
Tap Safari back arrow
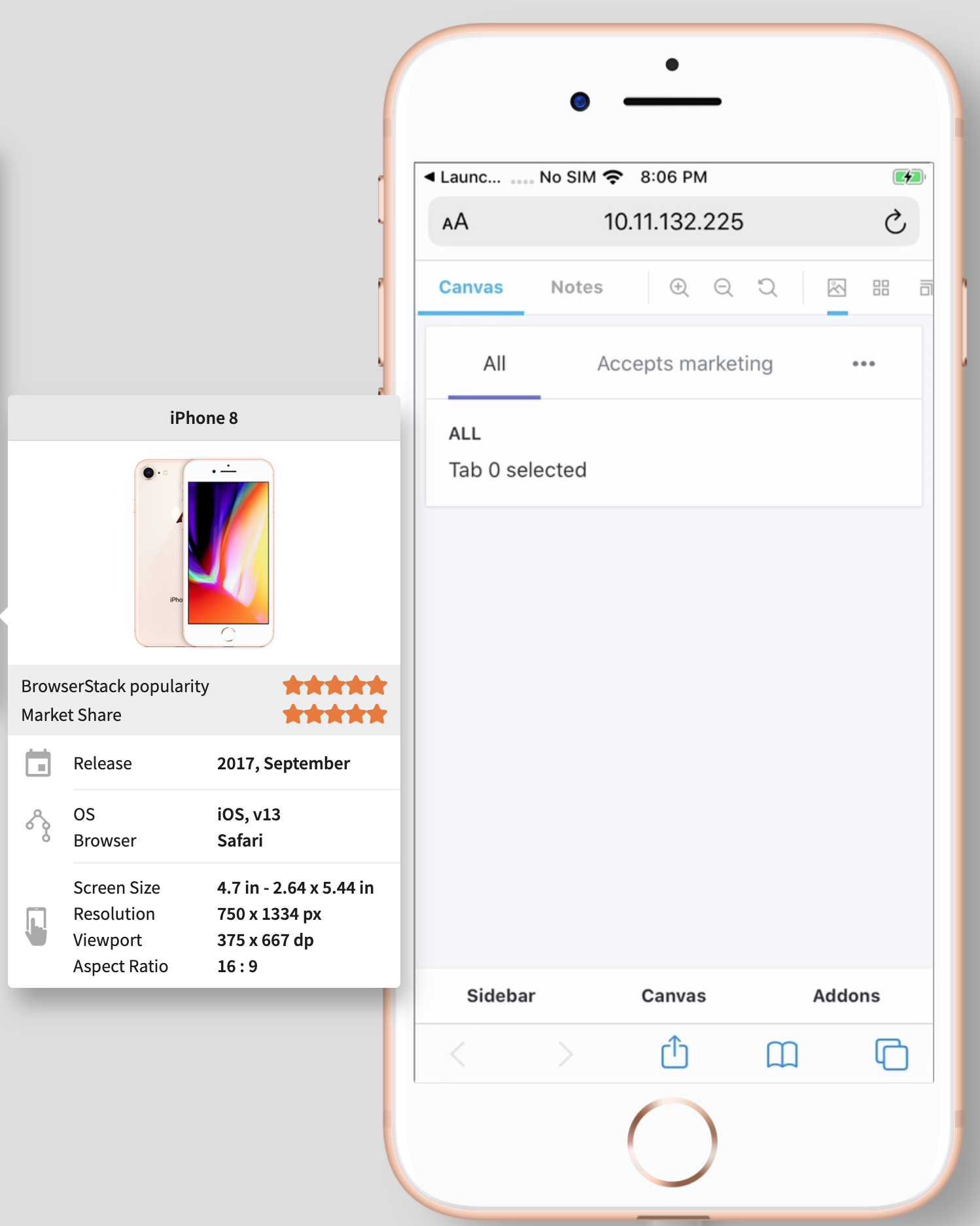tap(458, 1054)
